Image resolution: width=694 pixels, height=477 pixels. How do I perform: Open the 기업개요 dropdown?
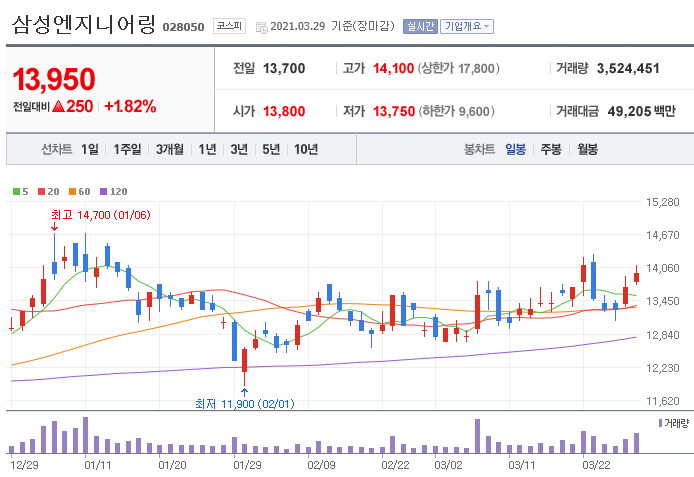pyautogui.click(x=467, y=27)
